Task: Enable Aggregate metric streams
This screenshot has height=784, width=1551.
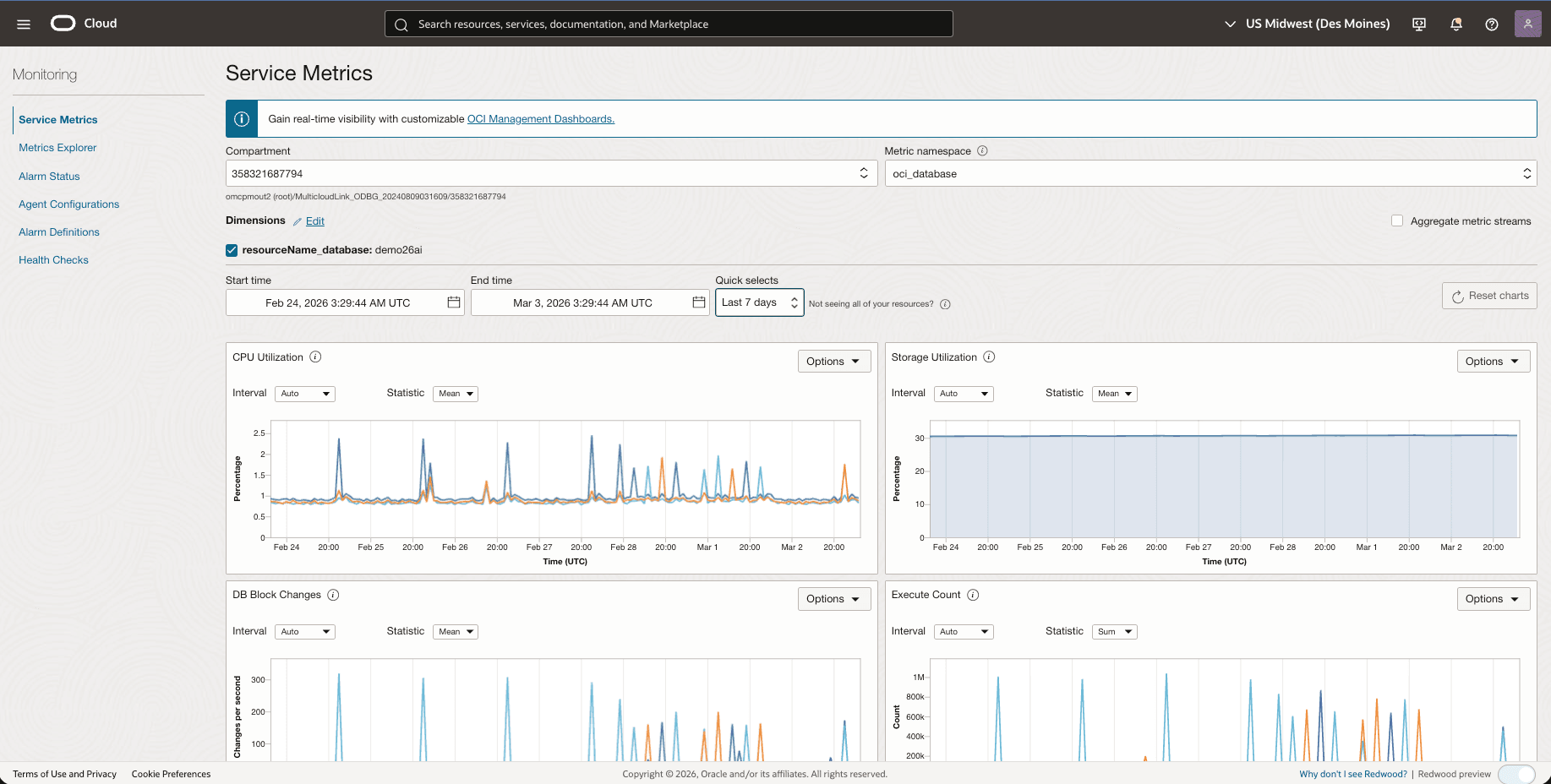Action: pos(1397,220)
